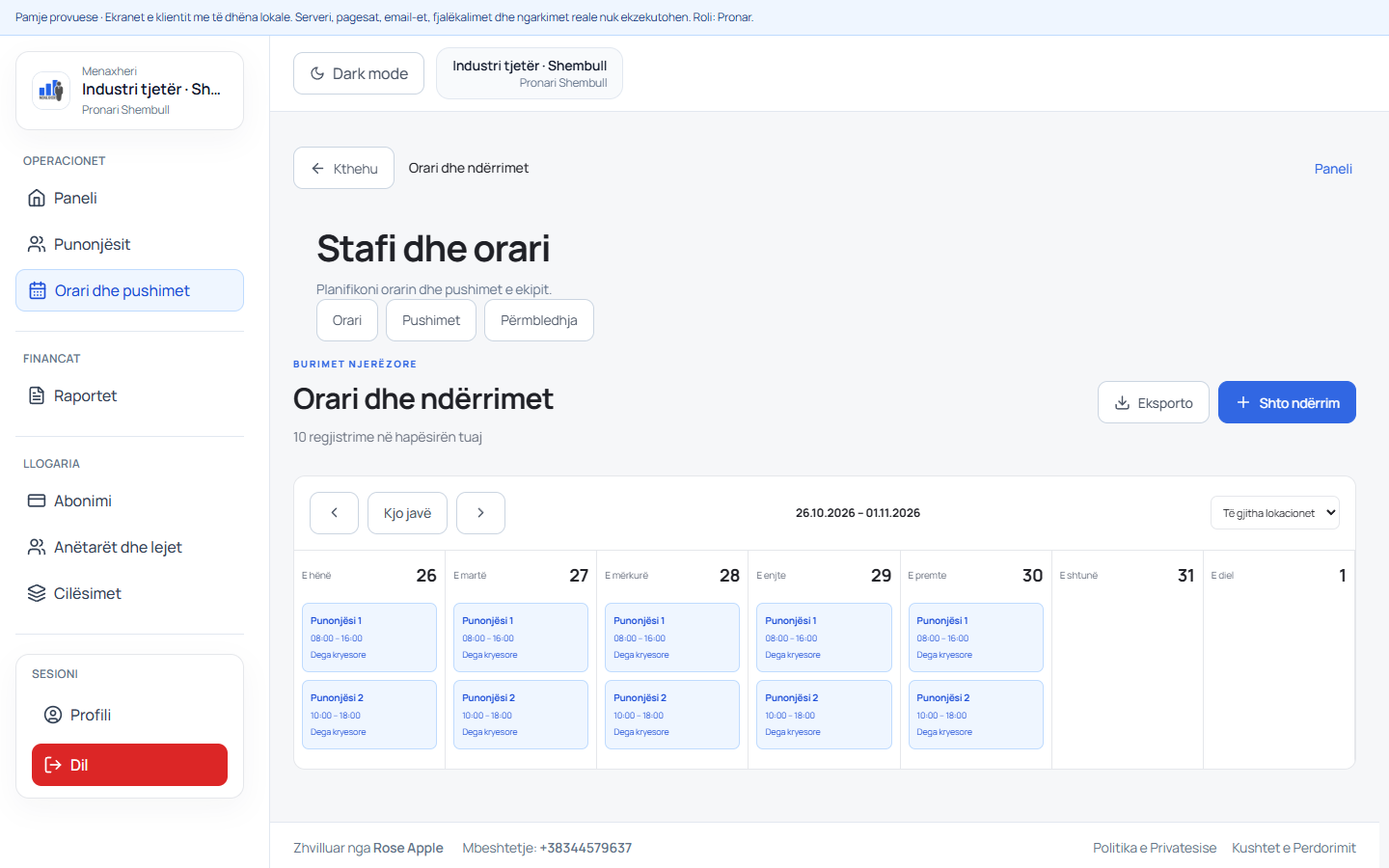Click the user circle icon beside Profili
This screenshot has height=868, width=1389.
[x=53, y=715]
